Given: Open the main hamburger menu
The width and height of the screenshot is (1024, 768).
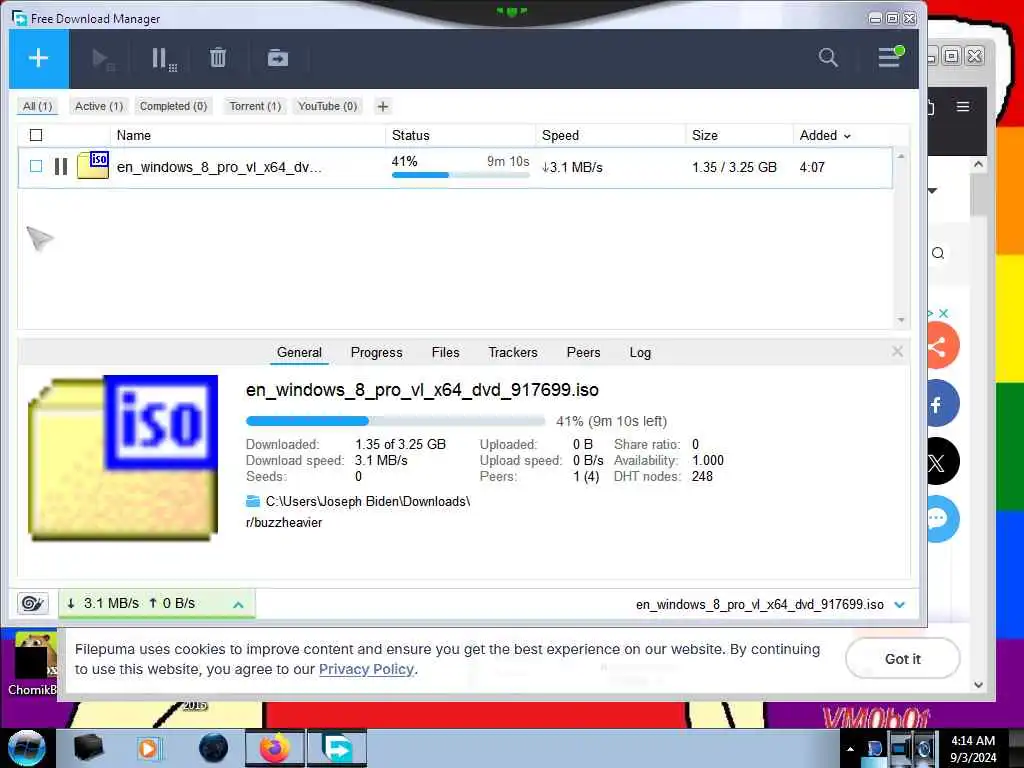Looking at the screenshot, I should click(889, 57).
